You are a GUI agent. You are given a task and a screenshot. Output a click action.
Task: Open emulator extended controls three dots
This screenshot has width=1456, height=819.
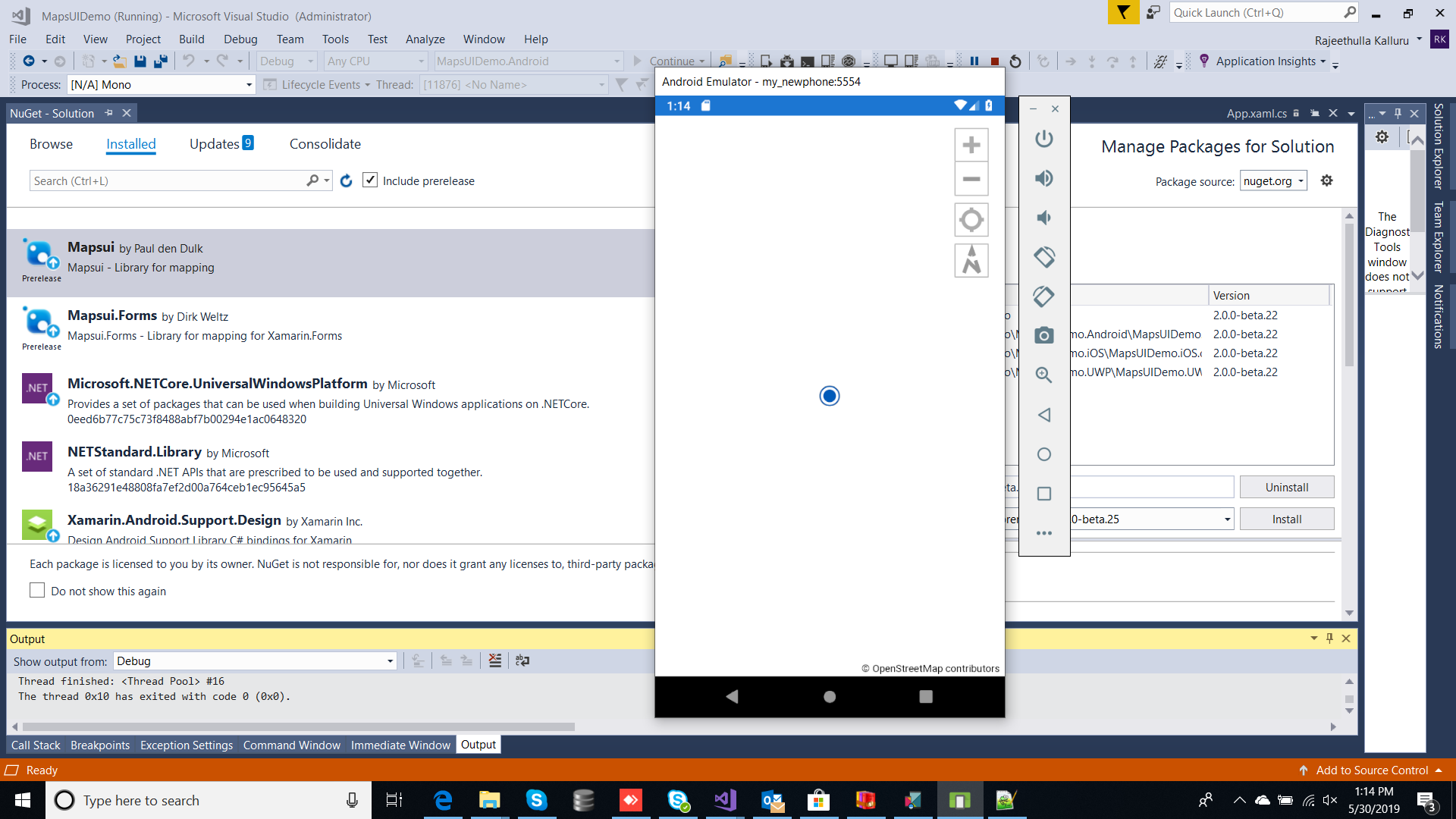tap(1044, 533)
